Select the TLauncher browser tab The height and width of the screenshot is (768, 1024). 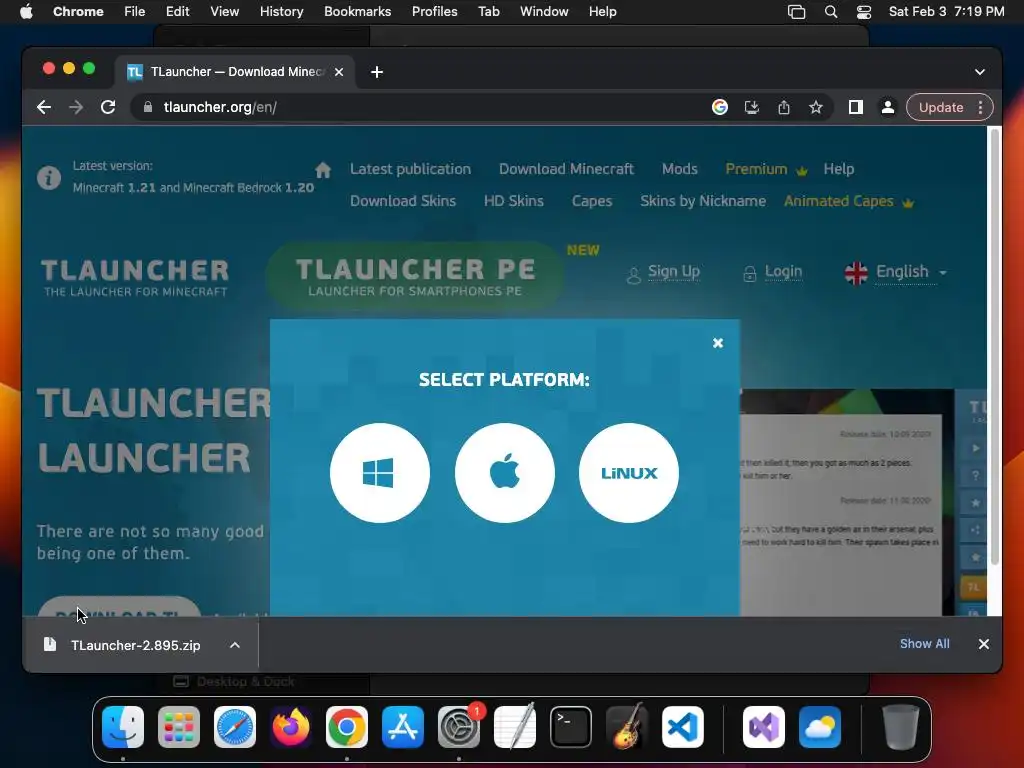point(235,72)
